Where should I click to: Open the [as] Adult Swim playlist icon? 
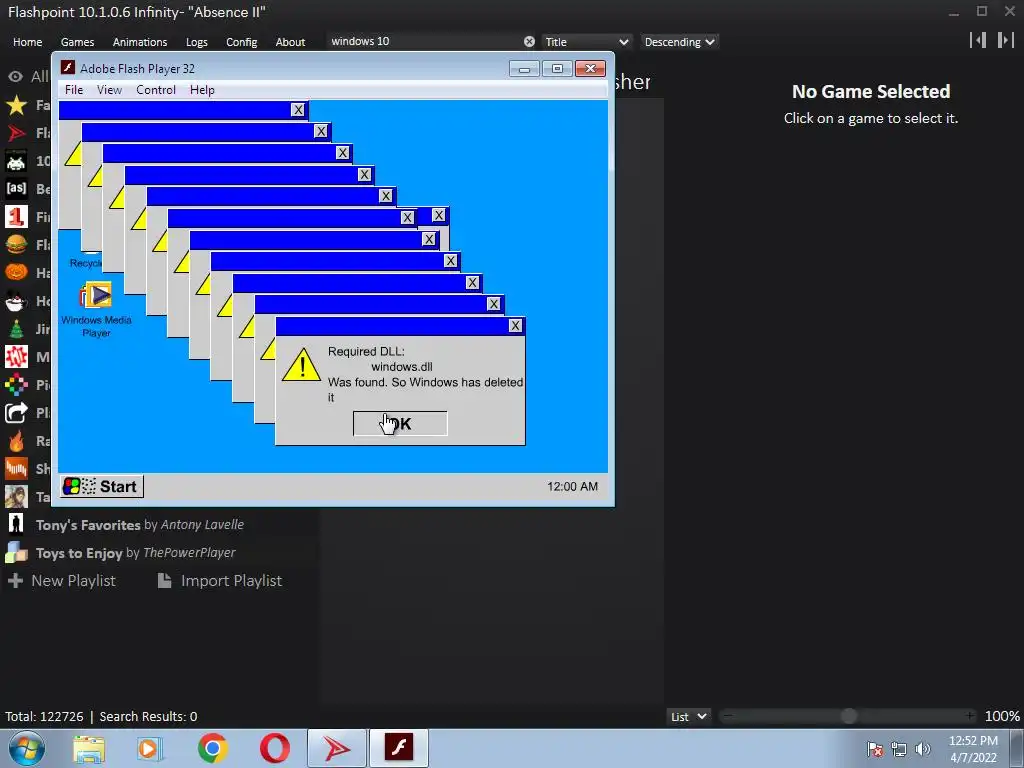pyautogui.click(x=16, y=189)
